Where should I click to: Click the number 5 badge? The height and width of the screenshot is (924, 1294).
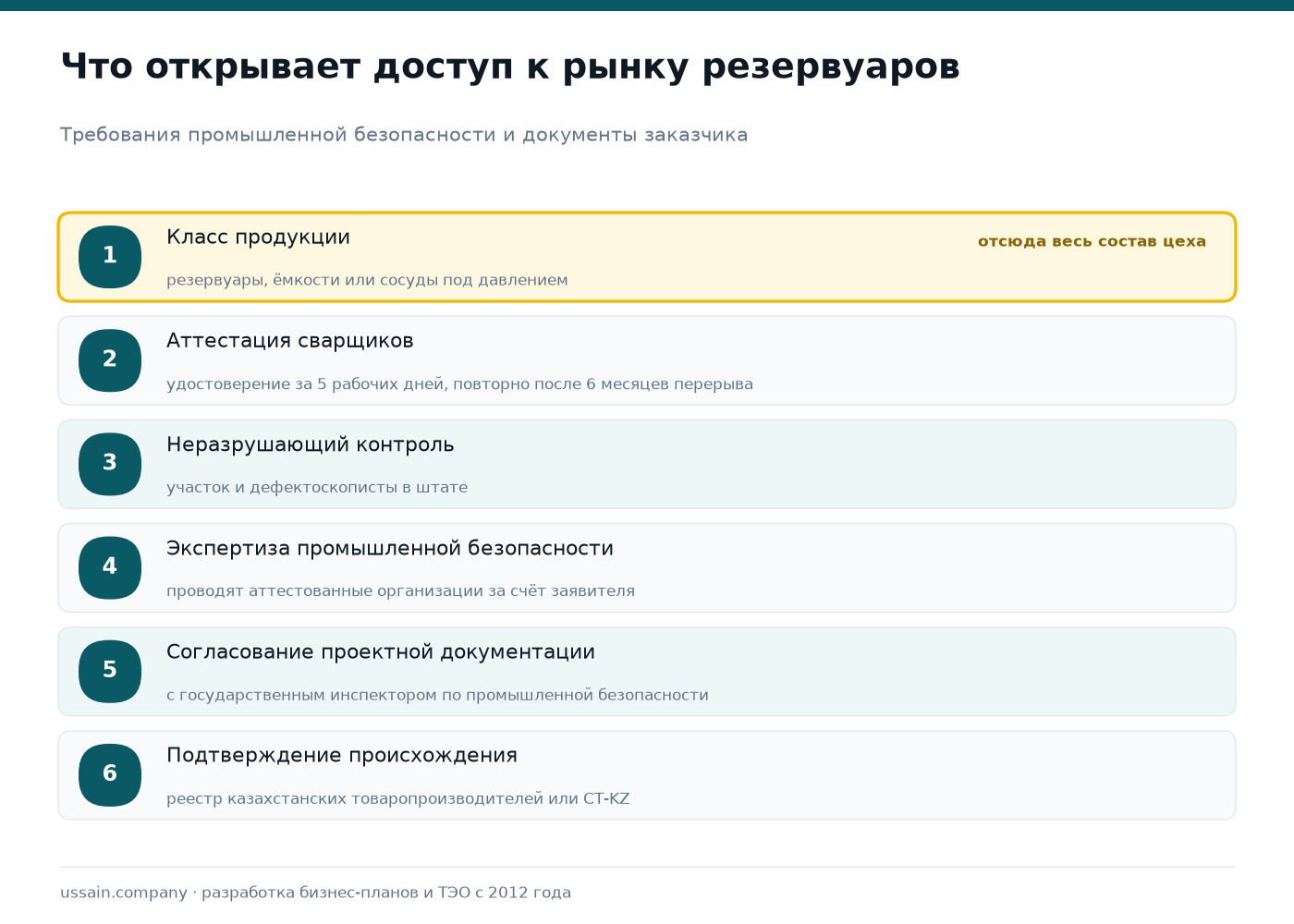click(x=110, y=671)
